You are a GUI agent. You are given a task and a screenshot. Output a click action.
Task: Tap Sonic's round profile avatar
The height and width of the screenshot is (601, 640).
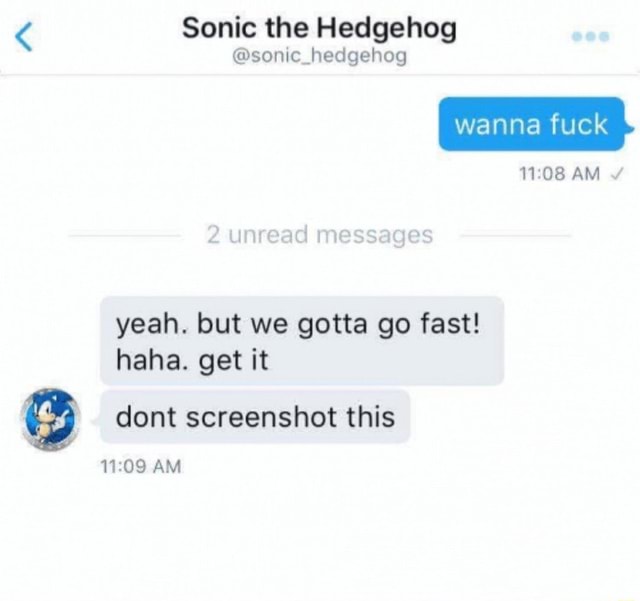click(x=51, y=418)
